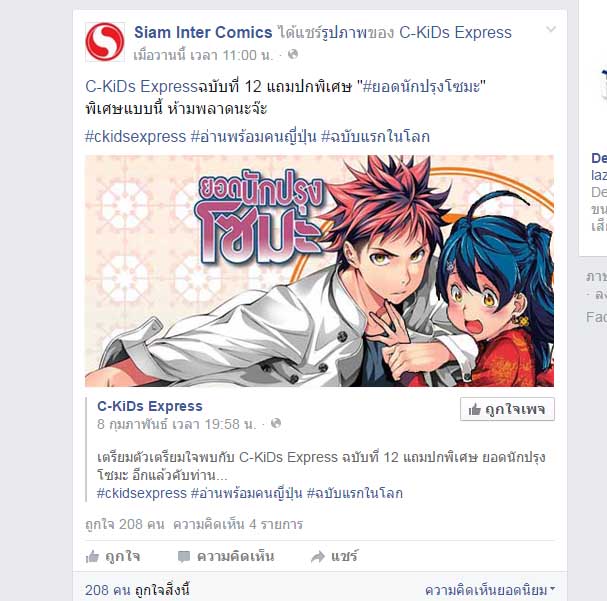Screen dimensions: 607x601
Task: Open Siam Inter Comics page name link
Action: coord(203,33)
